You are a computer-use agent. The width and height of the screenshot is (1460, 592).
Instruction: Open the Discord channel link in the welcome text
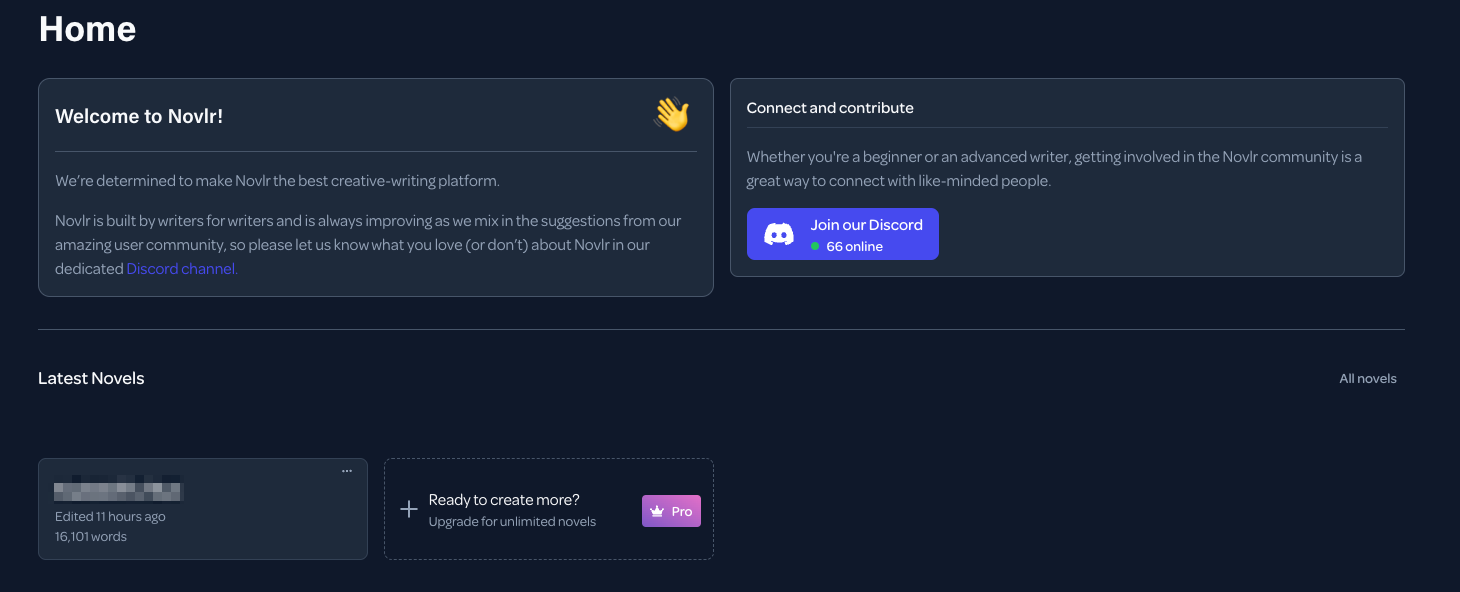point(180,268)
